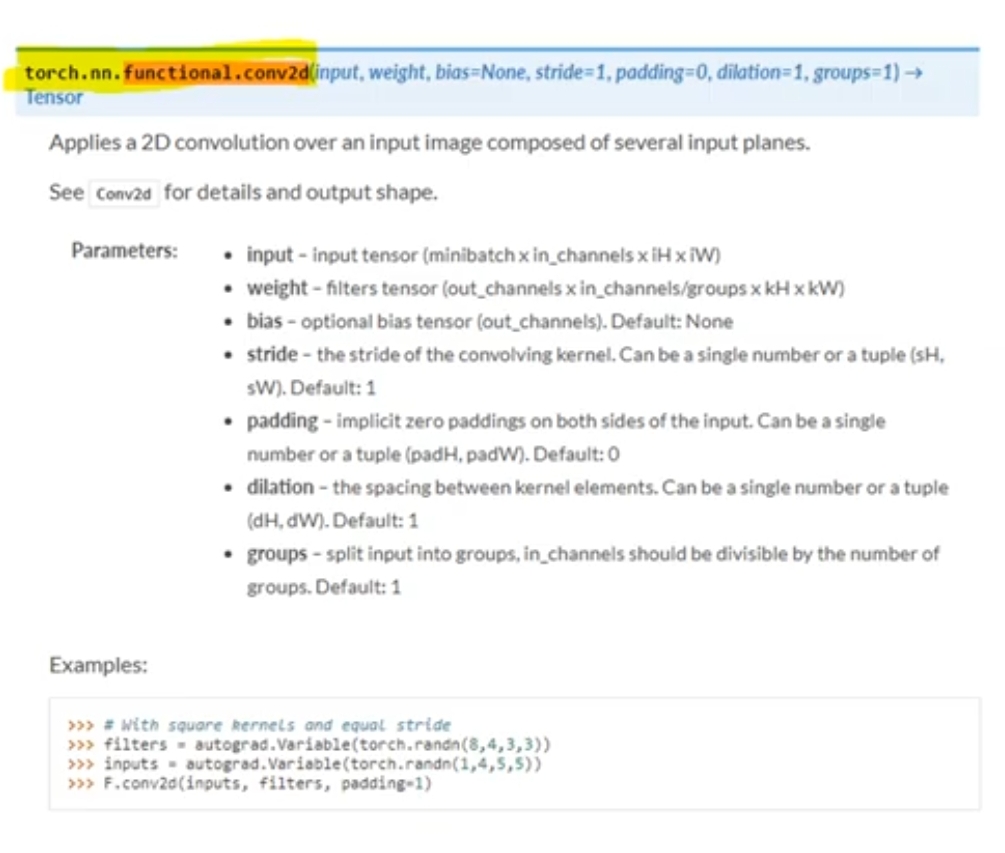Select the 'weight' parameter name
Image resolution: width=1005 pixels, height=853 pixels.
point(277,288)
